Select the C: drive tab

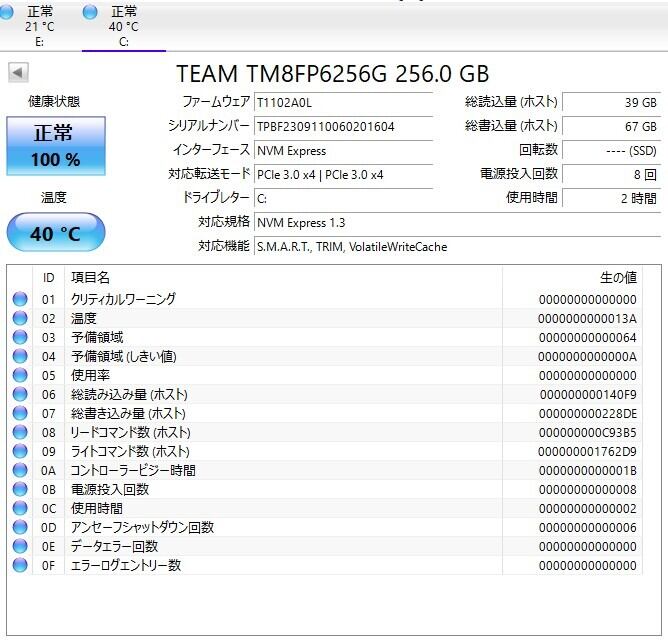[x=124, y=26]
